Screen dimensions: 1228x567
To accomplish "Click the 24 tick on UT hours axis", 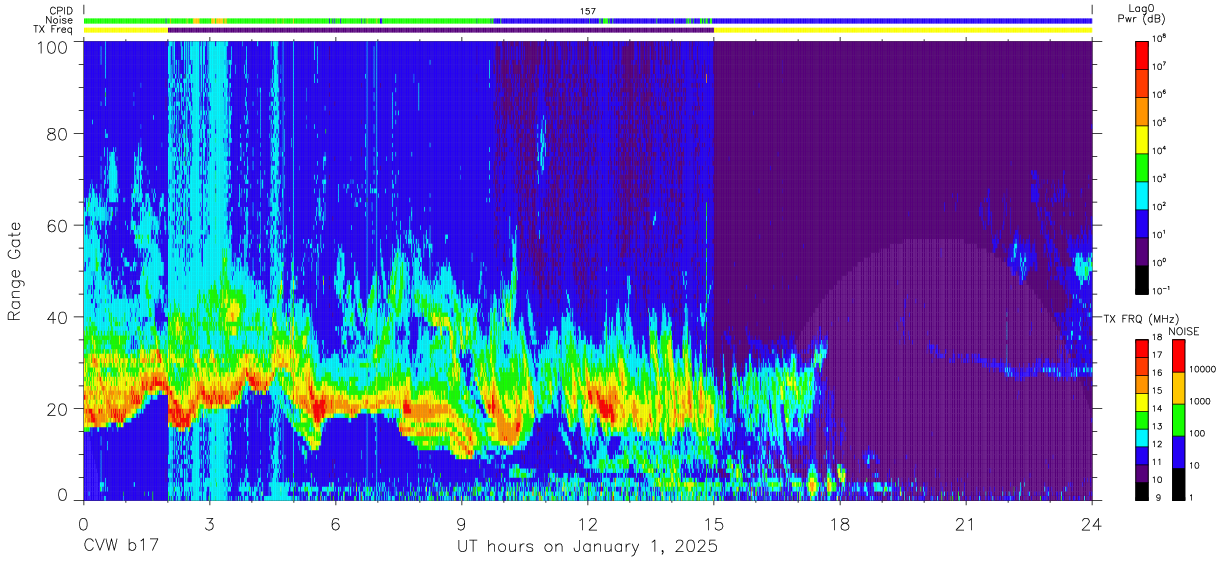I will pyautogui.click(x=1091, y=523).
